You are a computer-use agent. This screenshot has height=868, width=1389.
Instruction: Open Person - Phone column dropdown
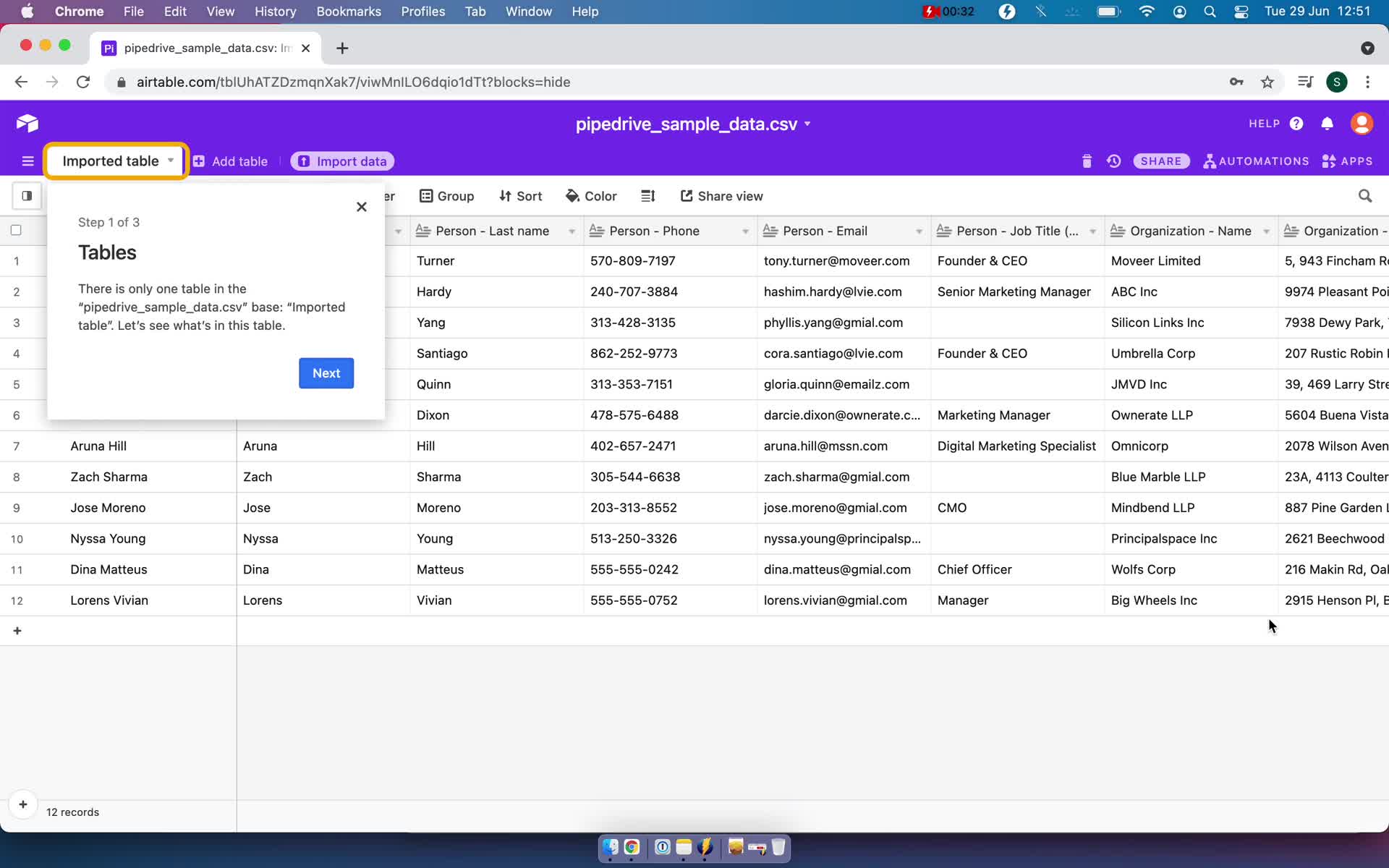click(x=745, y=231)
